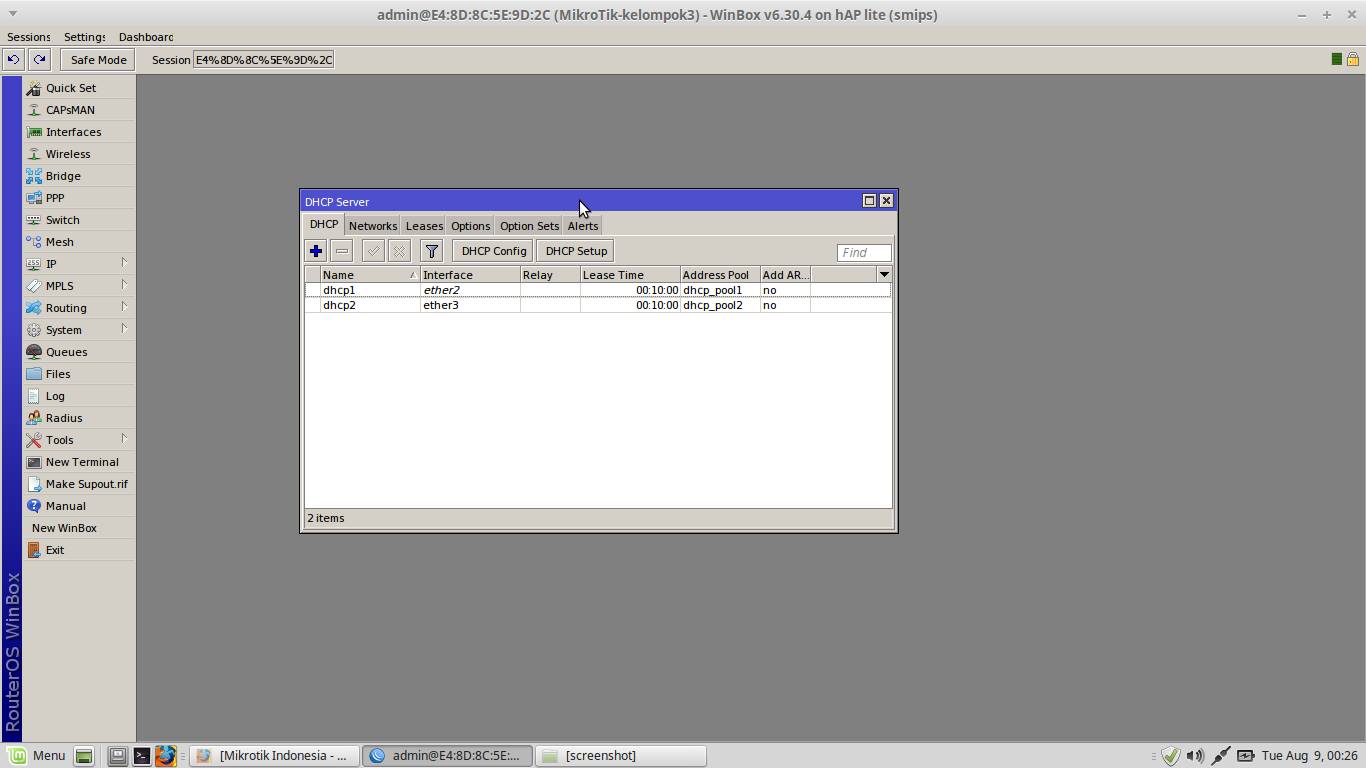Click the Redo arrow icon
The height and width of the screenshot is (768, 1366).
(x=39, y=59)
